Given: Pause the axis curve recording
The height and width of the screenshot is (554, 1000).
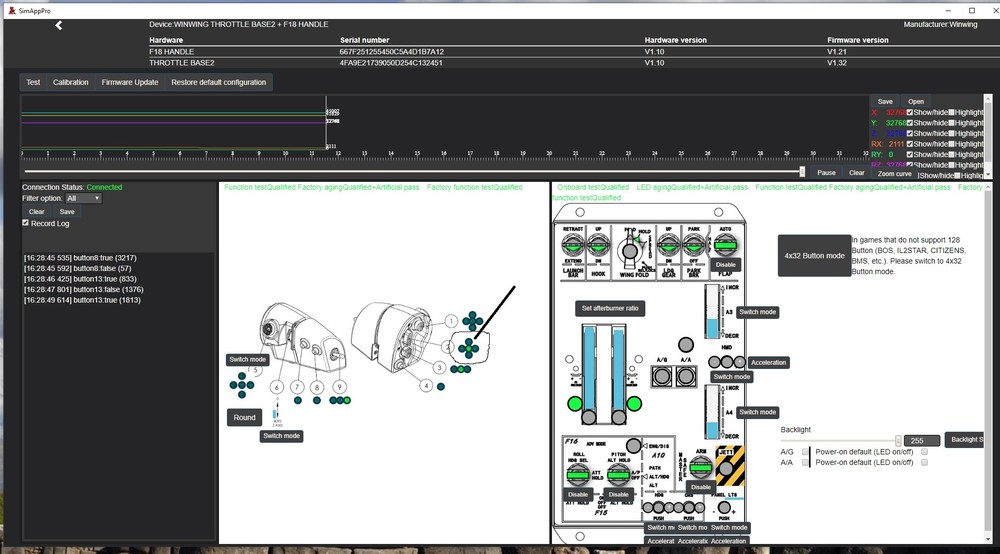Looking at the screenshot, I should tap(827, 173).
